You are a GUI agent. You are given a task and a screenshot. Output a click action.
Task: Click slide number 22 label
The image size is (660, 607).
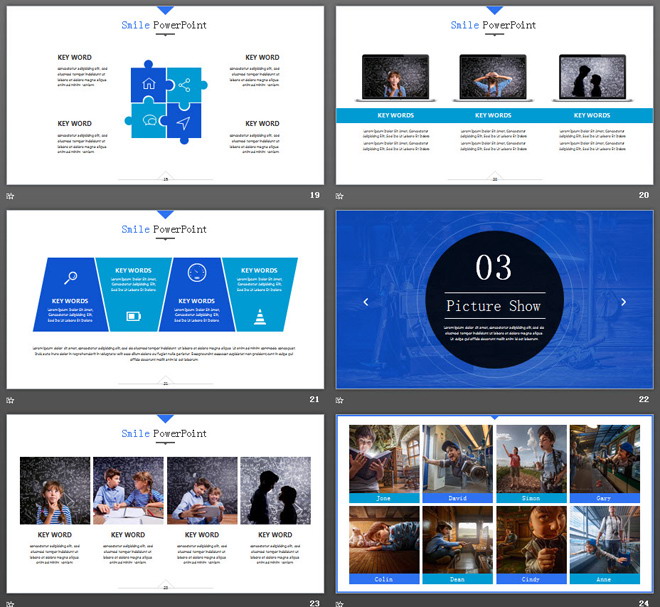click(644, 399)
